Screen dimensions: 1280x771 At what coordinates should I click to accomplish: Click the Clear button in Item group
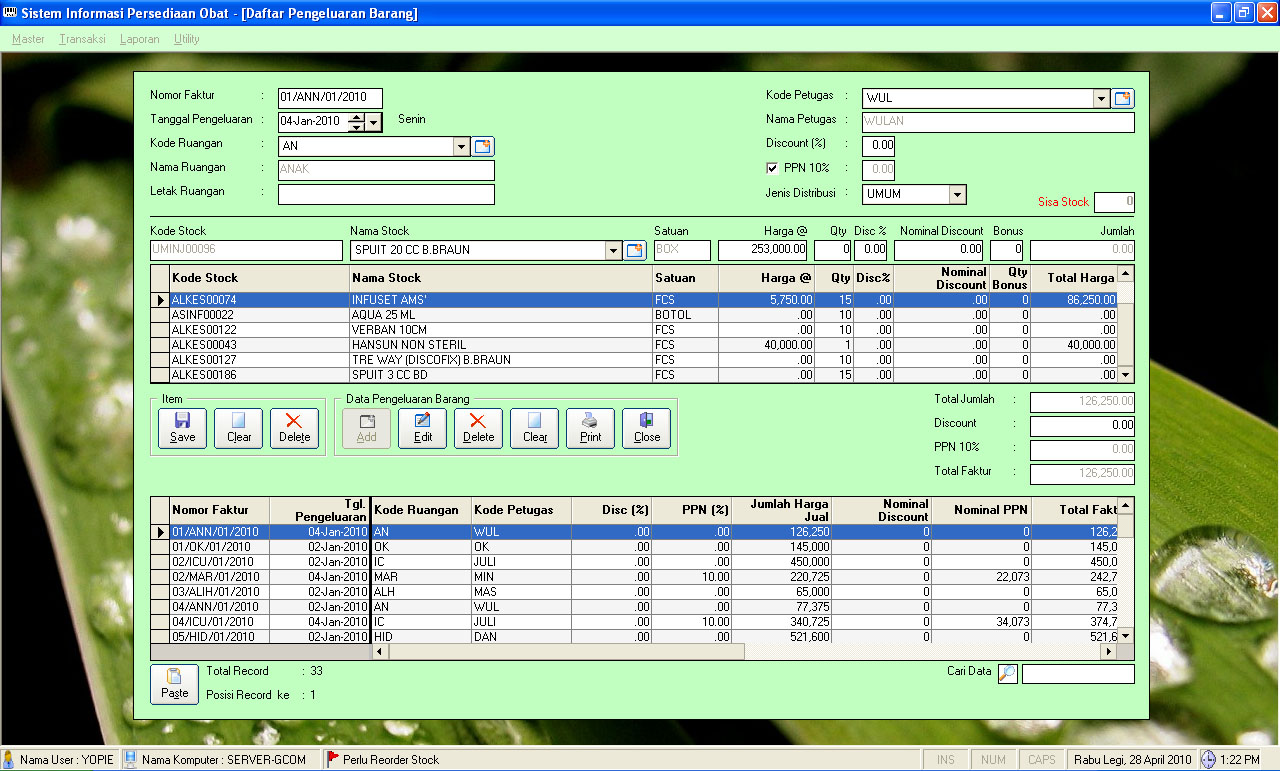click(238, 427)
